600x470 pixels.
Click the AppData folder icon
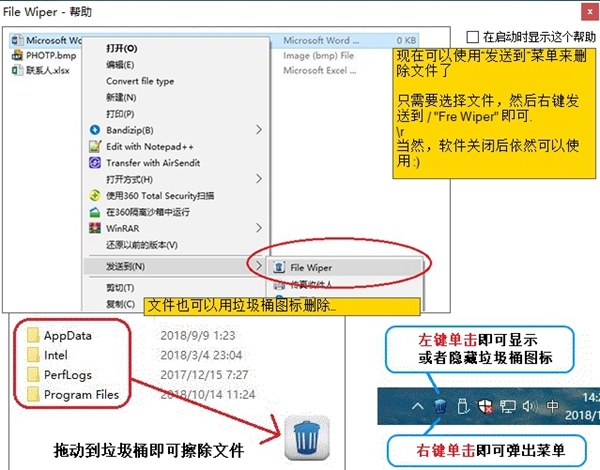33,335
